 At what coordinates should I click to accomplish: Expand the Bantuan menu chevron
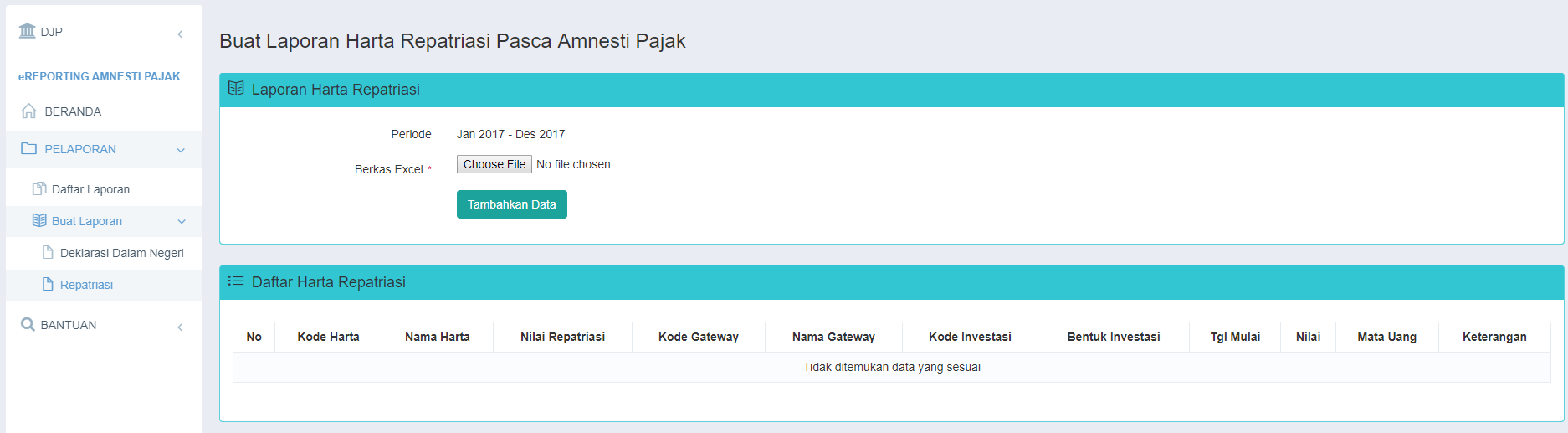pyautogui.click(x=180, y=327)
